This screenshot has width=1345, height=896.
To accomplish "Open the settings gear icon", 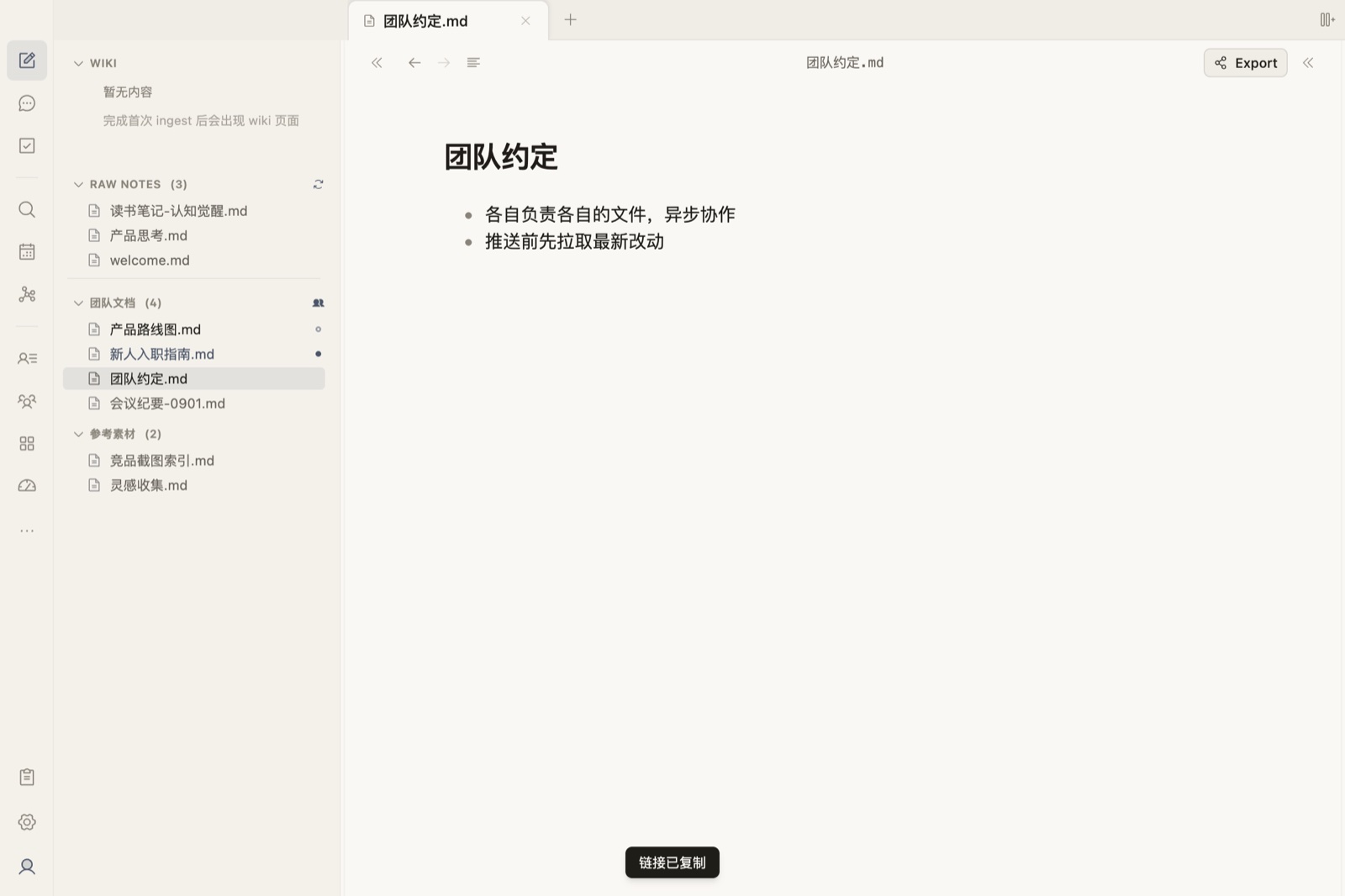I will point(27,822).
